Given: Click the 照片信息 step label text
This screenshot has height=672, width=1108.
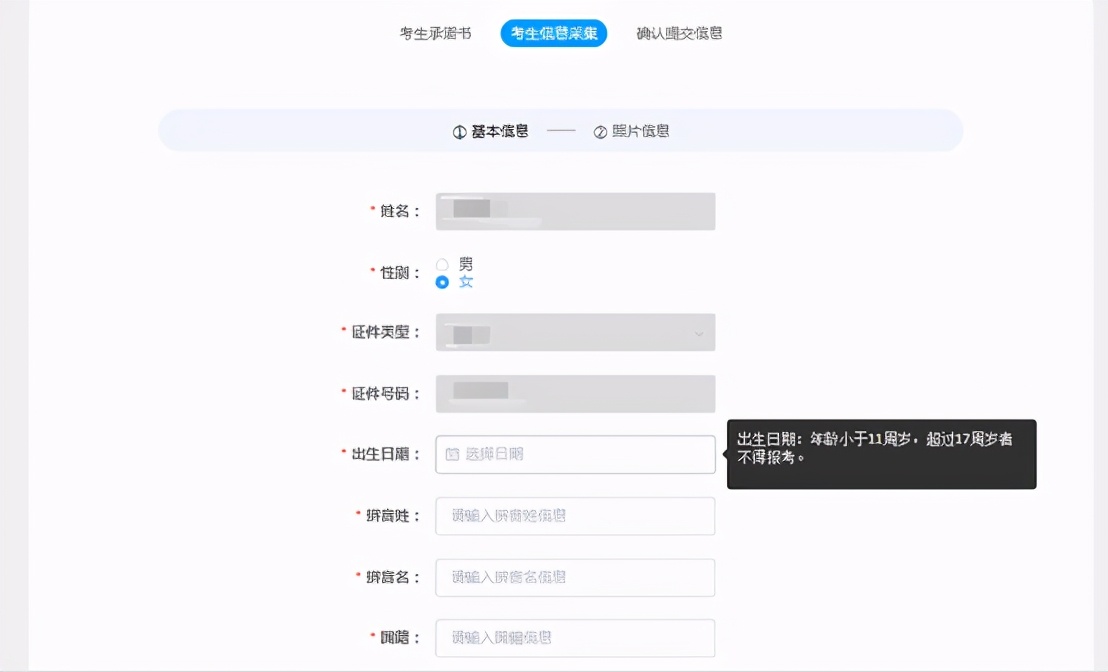Looking at the screenshot, I should pos(644,130).
